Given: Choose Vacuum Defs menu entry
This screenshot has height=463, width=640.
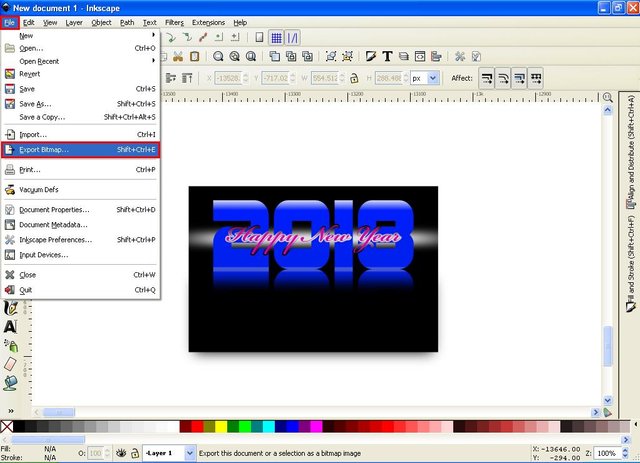Looking at the screenshot, I should tap(80, 189).
